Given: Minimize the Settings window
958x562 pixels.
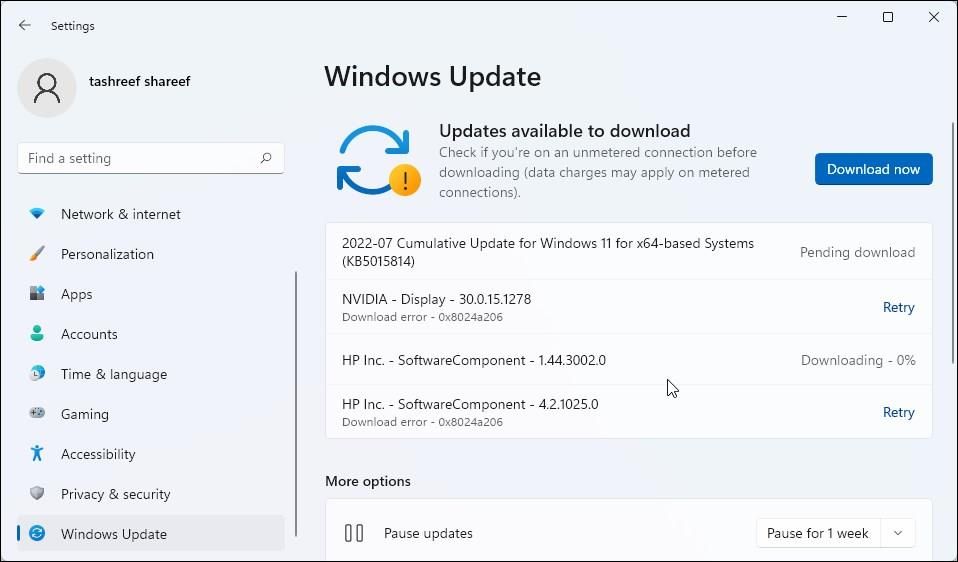Looking at the screenshot, I should (x=842, y=17).
